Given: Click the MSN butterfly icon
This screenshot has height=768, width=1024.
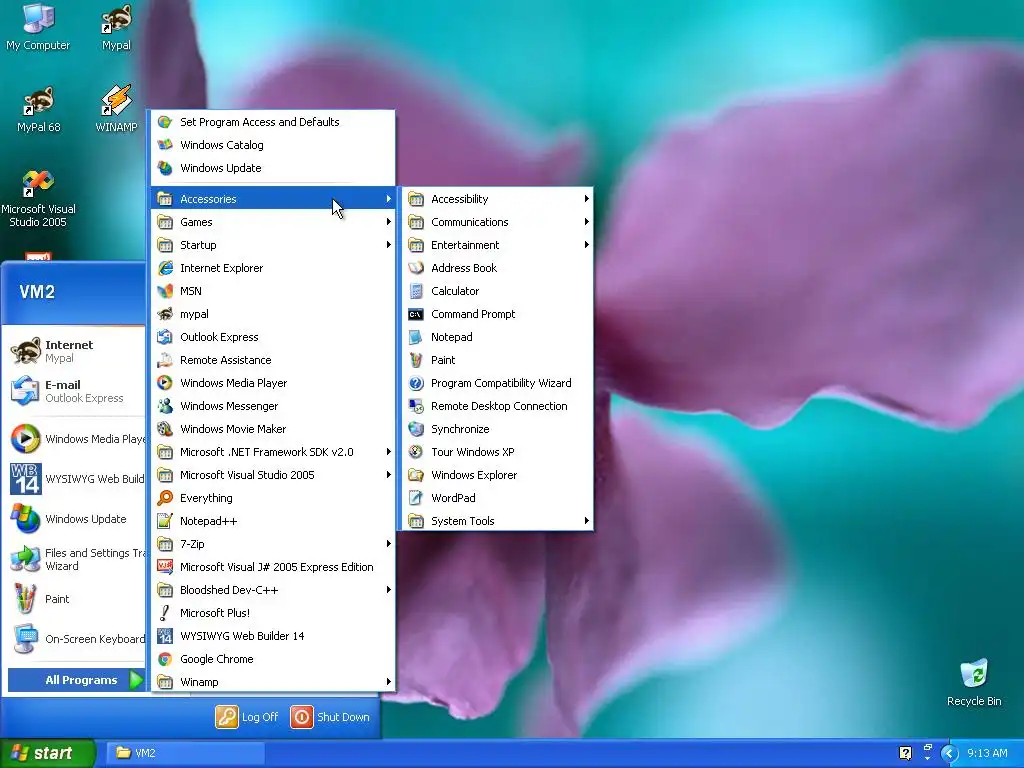Looking at the screenshot, I should (x=165, y=291).
